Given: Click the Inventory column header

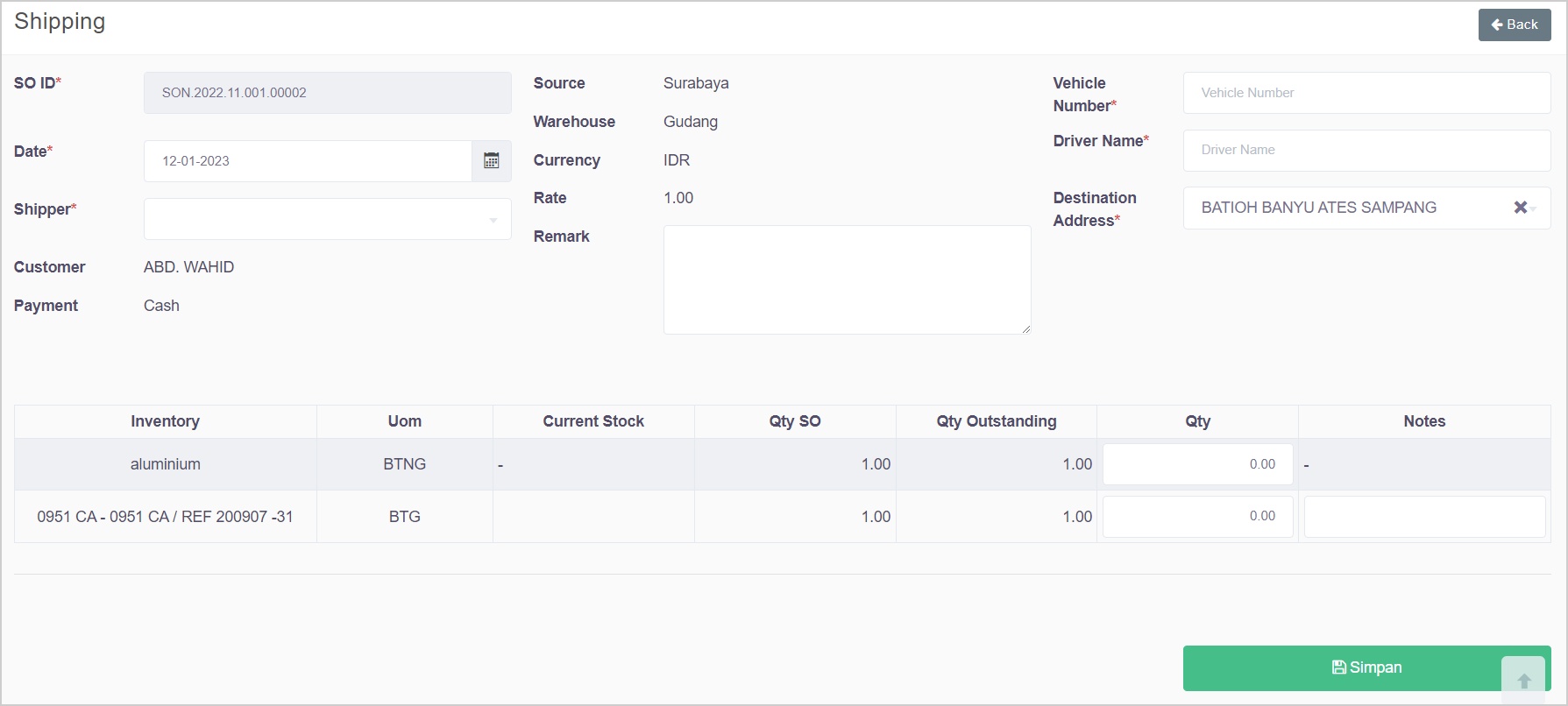Looking at the screenshot, I should (x=165, y=421).
